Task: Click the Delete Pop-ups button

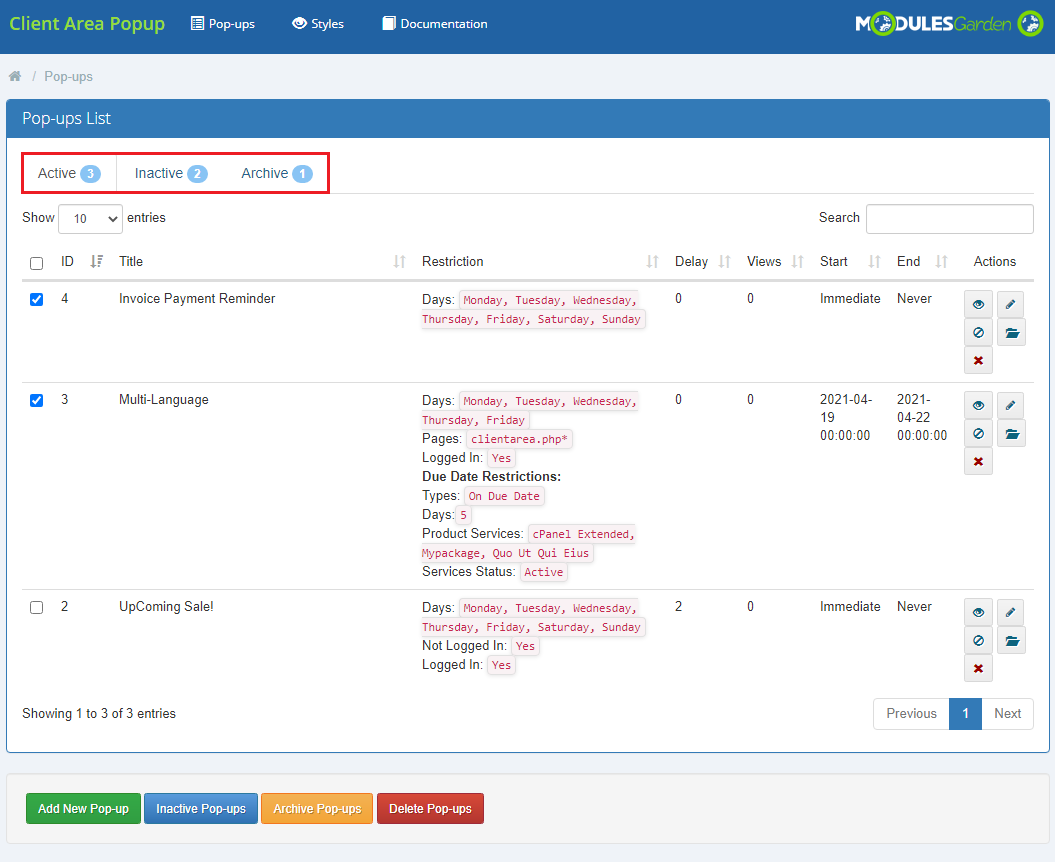Action: pos(431,808)
